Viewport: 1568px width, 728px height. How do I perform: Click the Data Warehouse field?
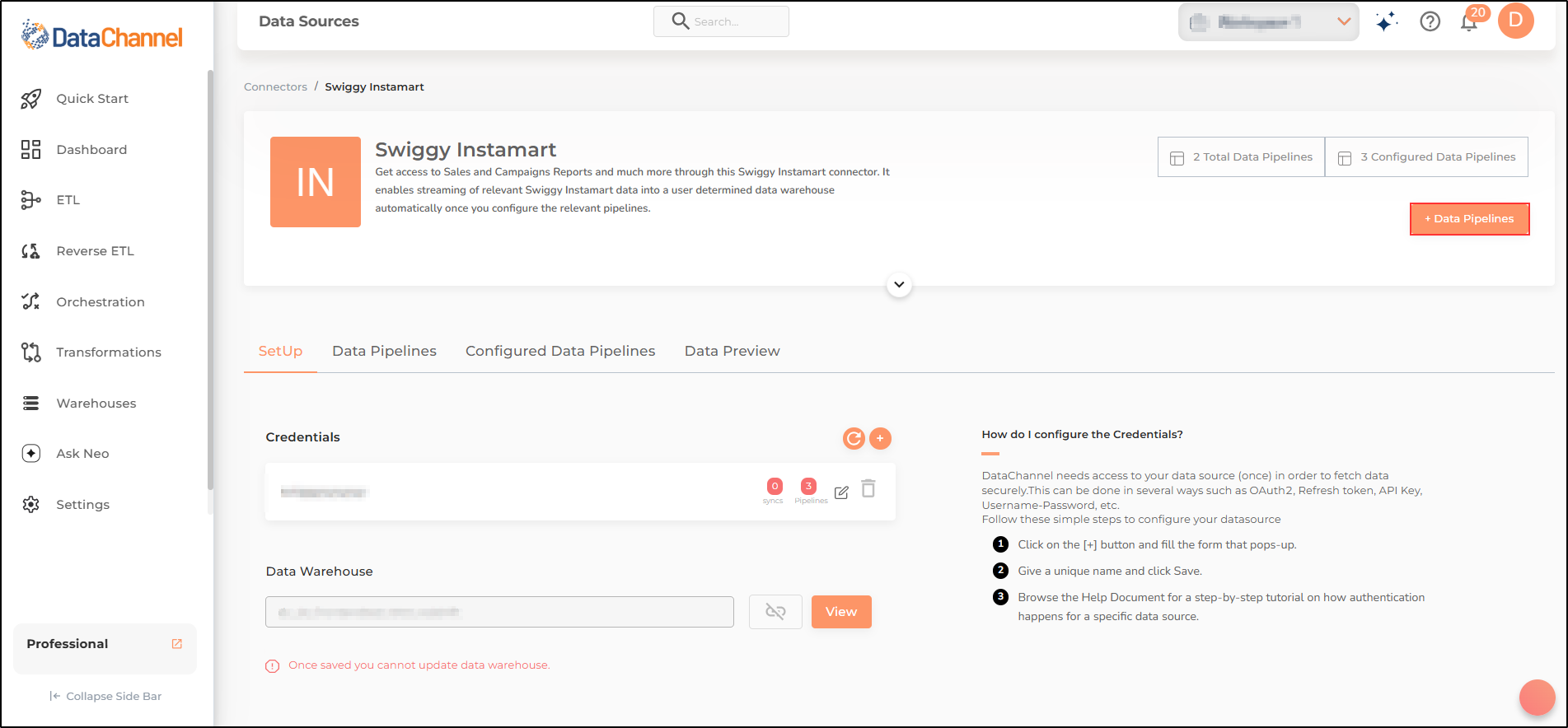click(x=499, y=612)
